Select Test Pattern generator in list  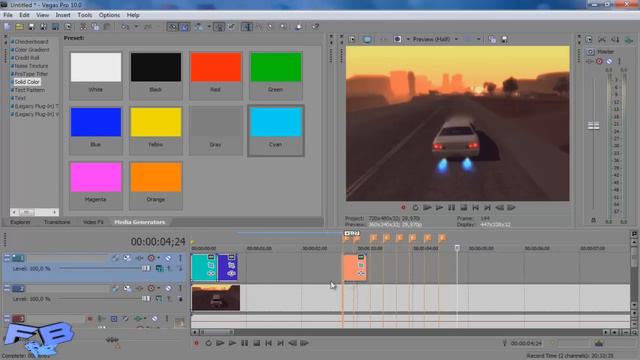[29, 90]
